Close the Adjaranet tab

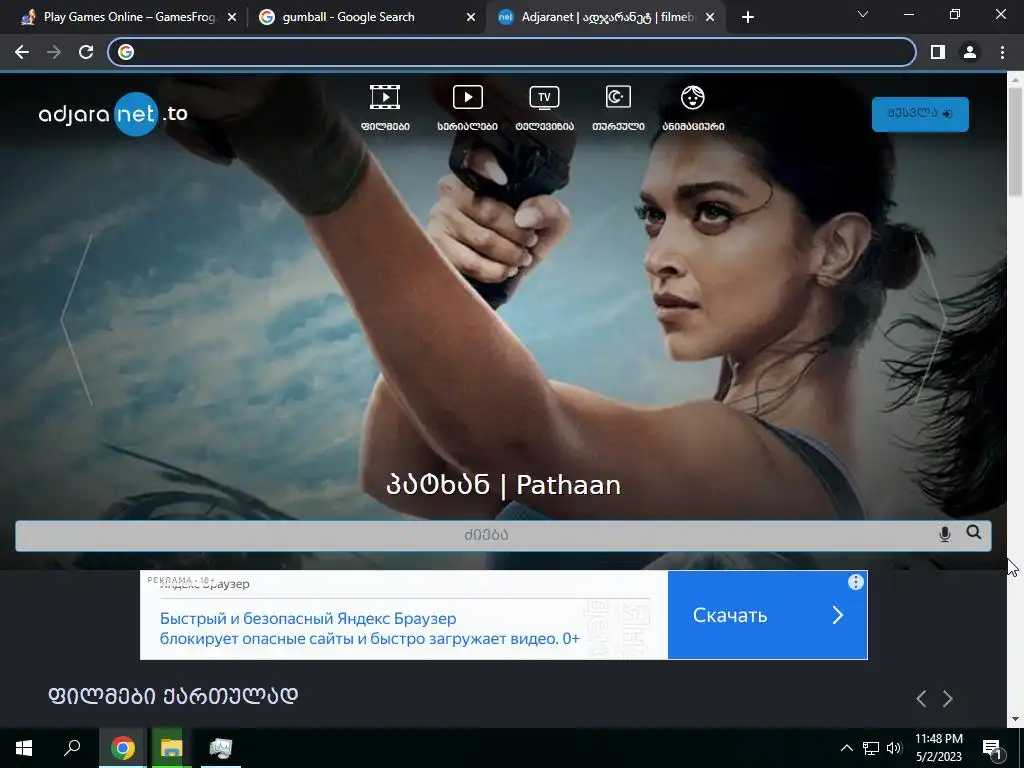tap(711, 18)
